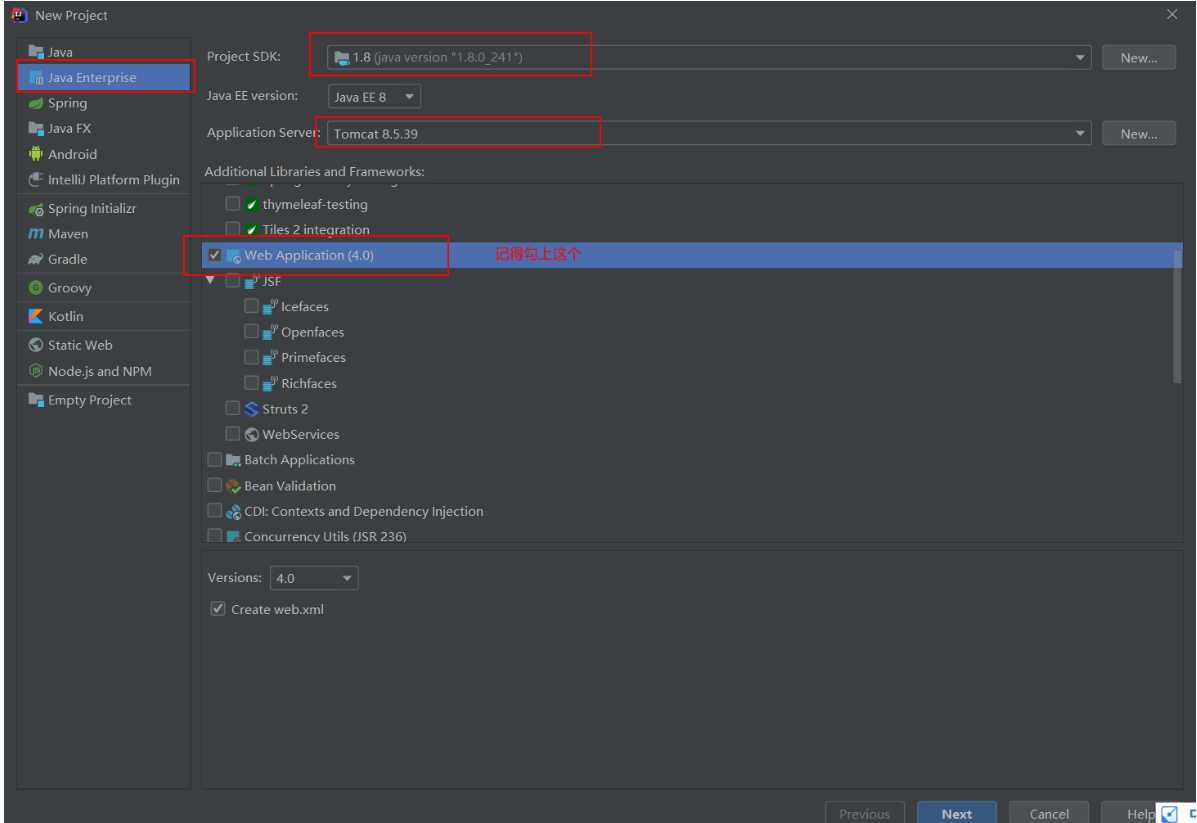Screen dimensions: 1197x823
Task: Click the Icefaces icon
Action: click(270, 307)
